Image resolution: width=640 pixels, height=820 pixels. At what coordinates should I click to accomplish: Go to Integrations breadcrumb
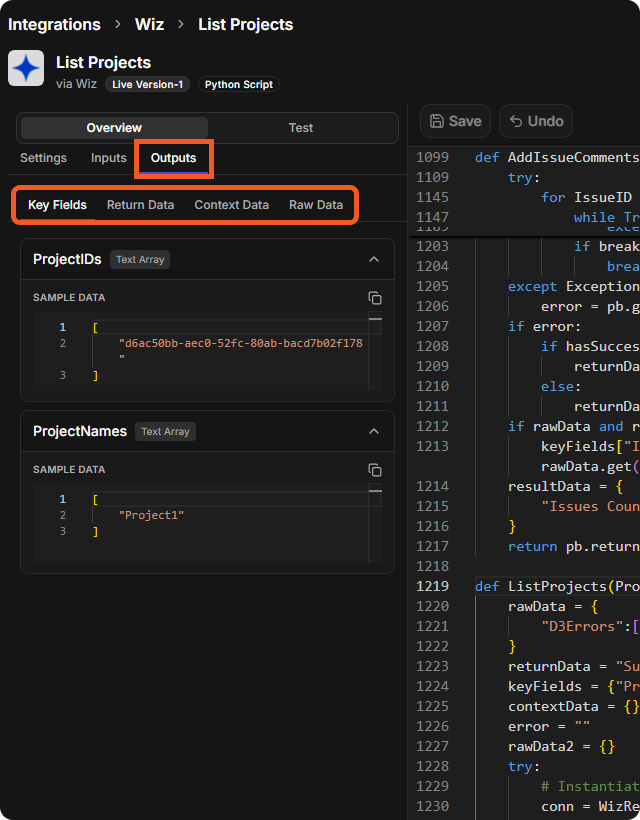[x=54, y=25]
